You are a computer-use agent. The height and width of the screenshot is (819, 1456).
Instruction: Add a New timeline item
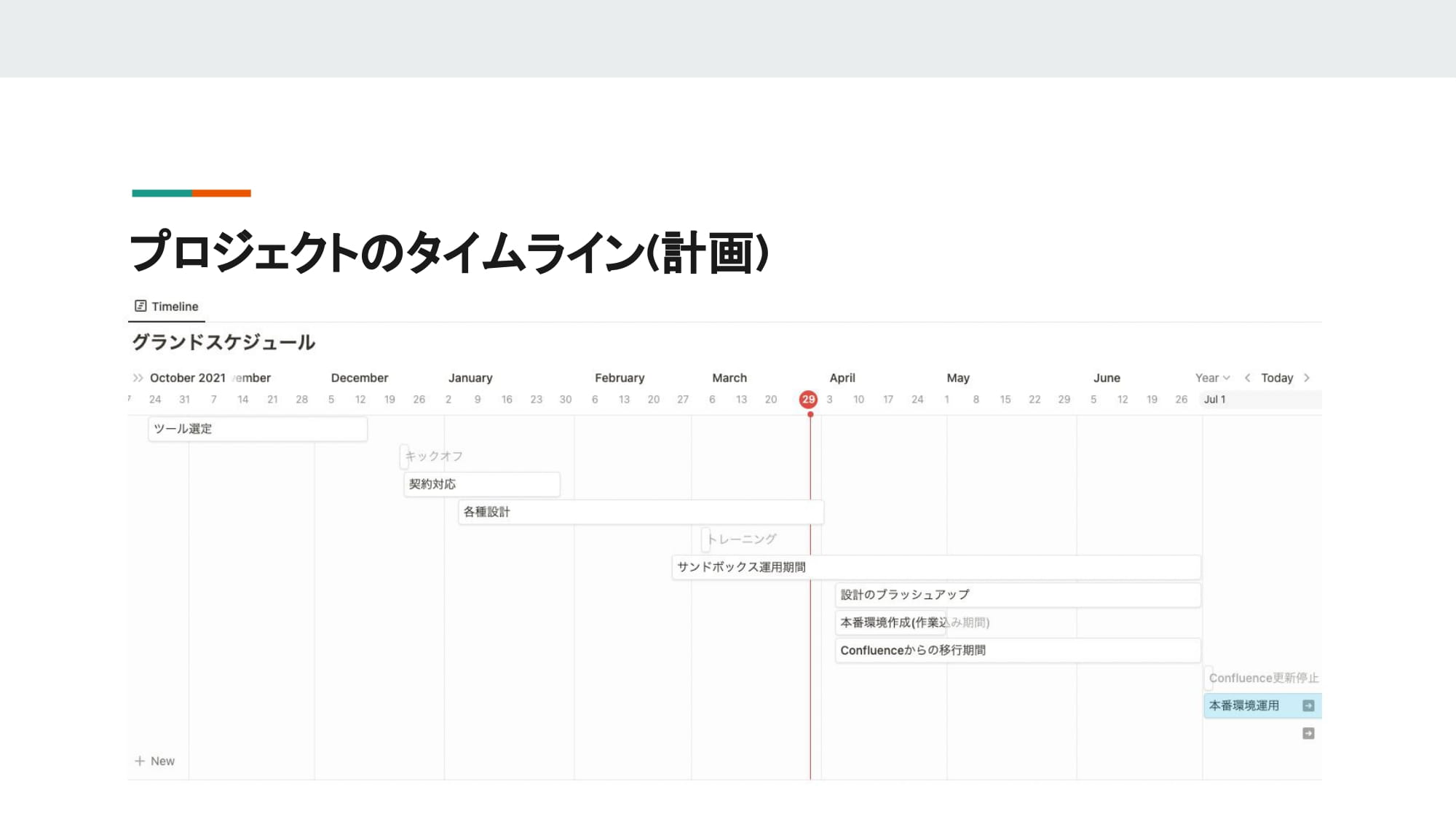click(162, 761)
